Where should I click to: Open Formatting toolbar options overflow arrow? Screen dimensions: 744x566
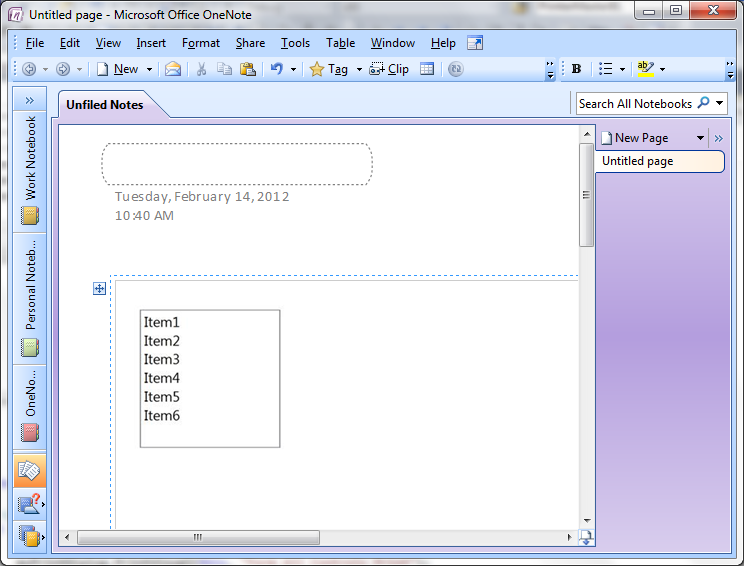(x=730, y=70)
